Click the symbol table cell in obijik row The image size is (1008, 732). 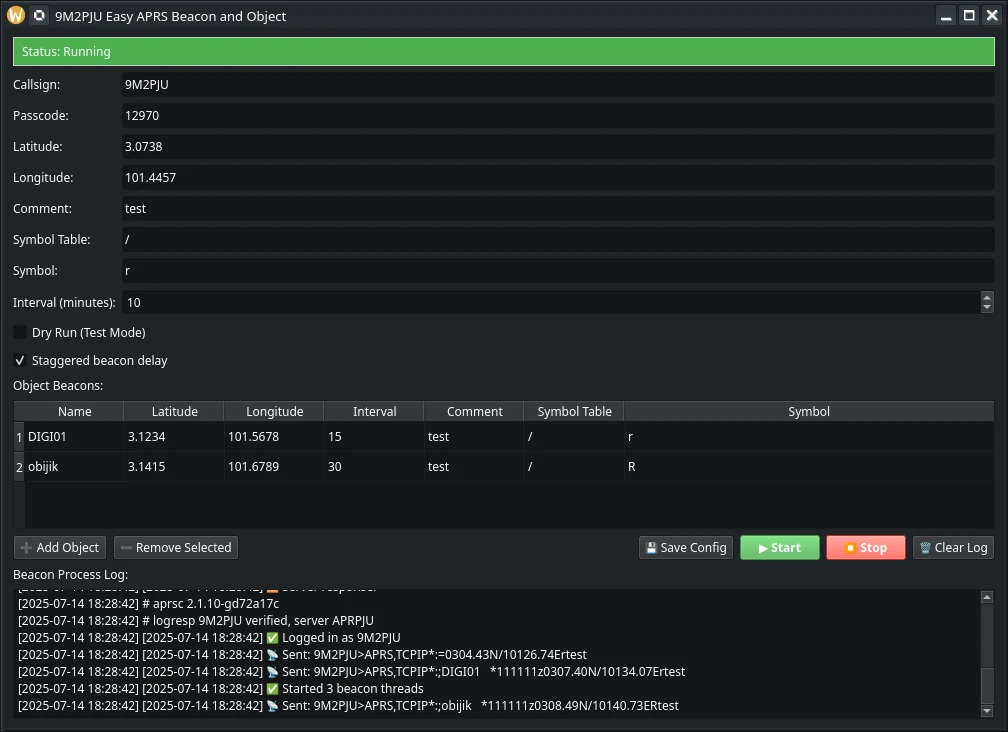tap(574, 467)
